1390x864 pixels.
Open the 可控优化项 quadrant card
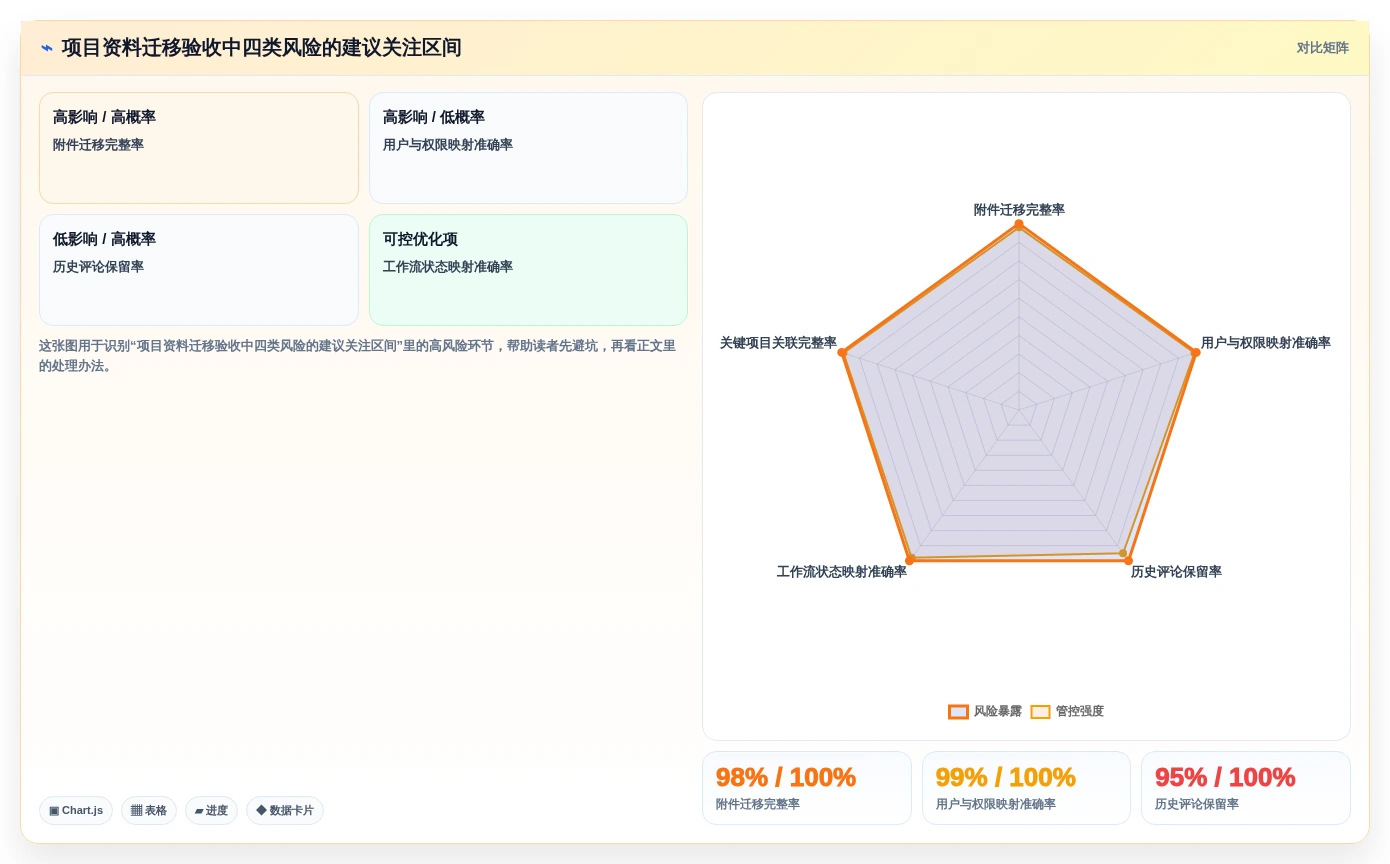coord(528,270)
